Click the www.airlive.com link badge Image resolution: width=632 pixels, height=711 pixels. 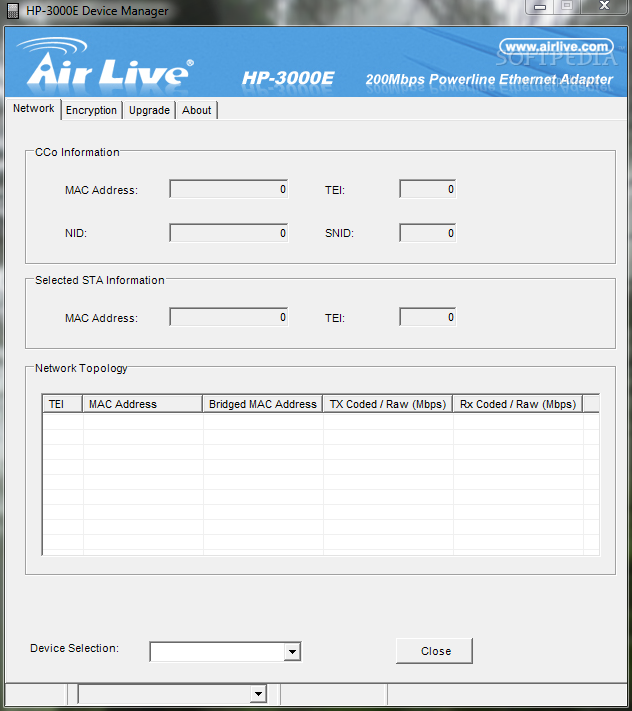pyautogui.click(x=556, y=47)
